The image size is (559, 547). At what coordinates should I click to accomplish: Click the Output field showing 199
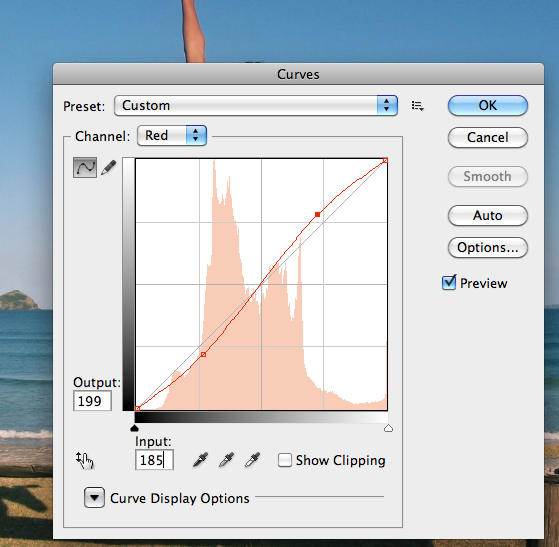92,401
